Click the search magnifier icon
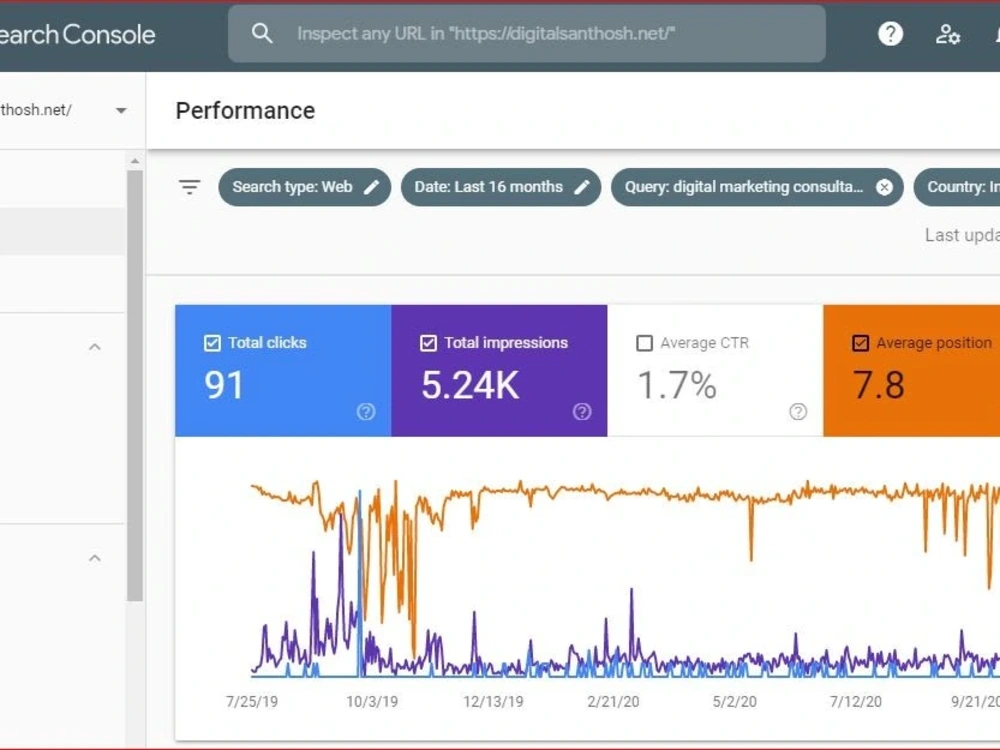Viewport: 1000px width, 750px height. pos(261,33)
